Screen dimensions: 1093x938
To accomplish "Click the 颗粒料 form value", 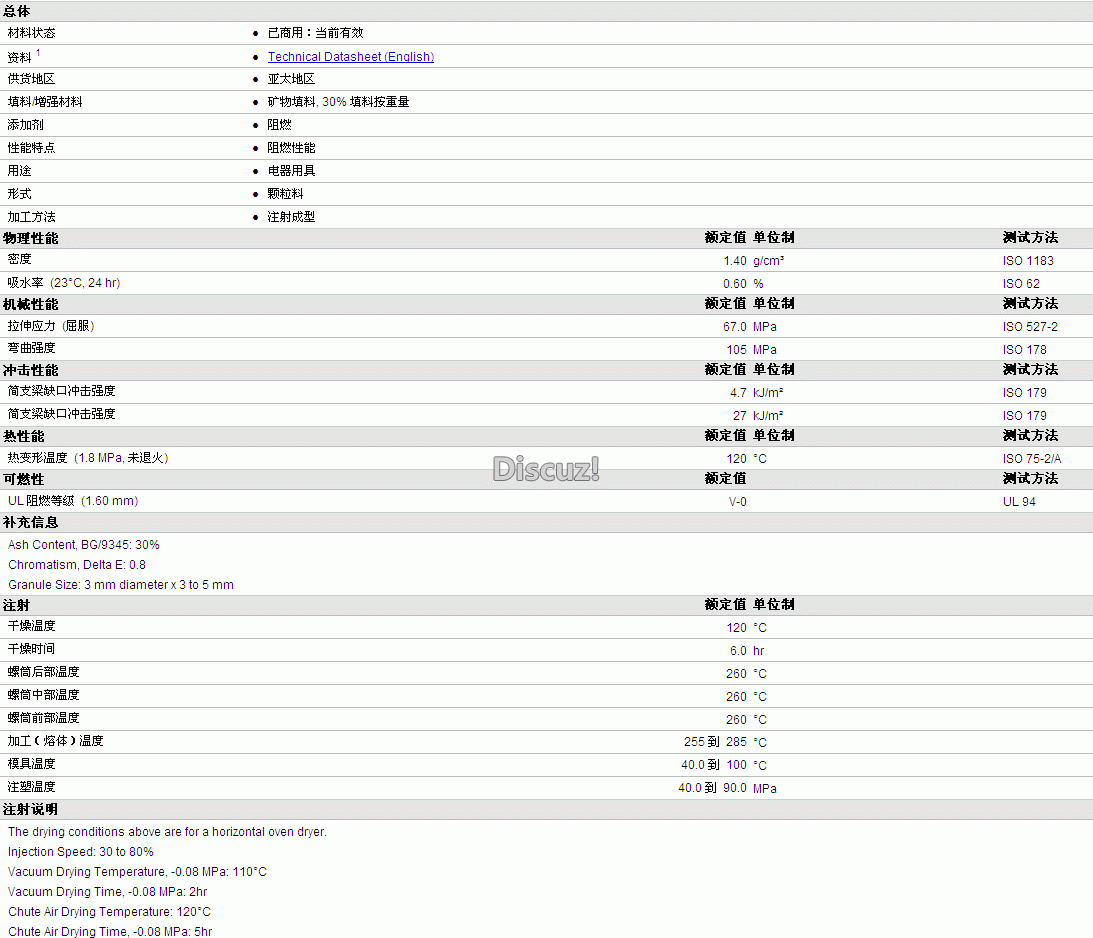I will click(285, 194).
